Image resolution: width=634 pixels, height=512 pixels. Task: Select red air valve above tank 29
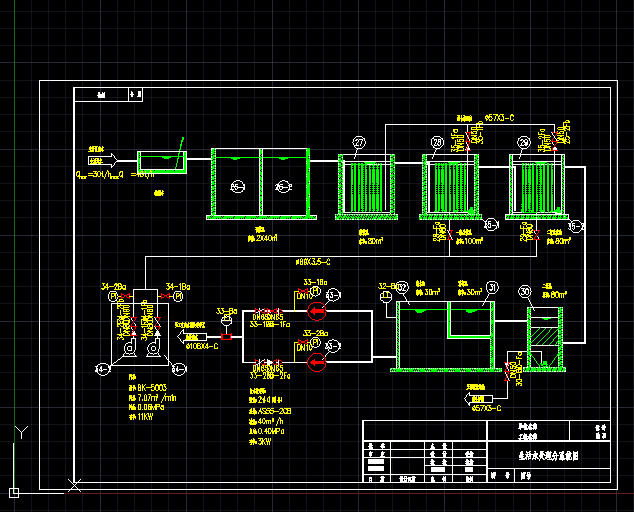[555, 141]
